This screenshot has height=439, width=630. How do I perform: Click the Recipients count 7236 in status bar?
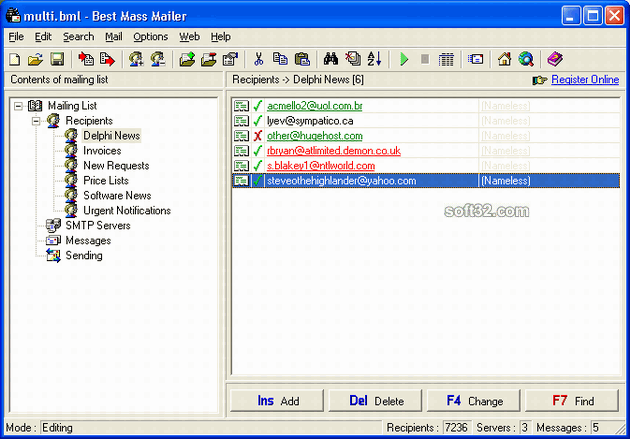coord(456,428)
